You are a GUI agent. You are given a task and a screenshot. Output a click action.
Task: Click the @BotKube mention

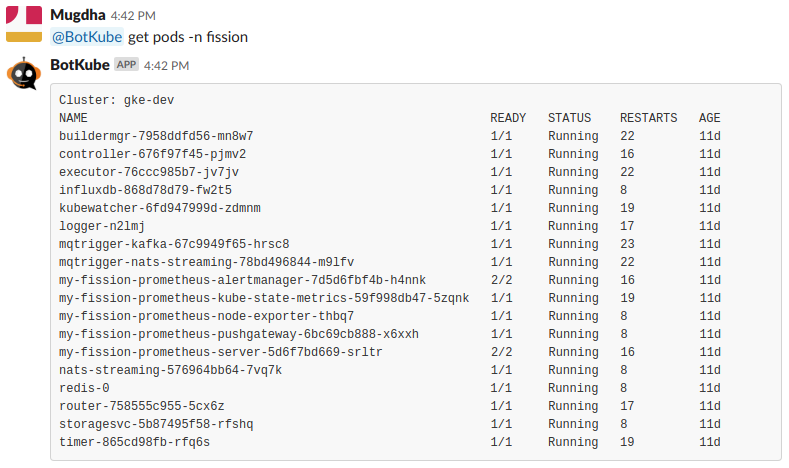coord(86,37)
